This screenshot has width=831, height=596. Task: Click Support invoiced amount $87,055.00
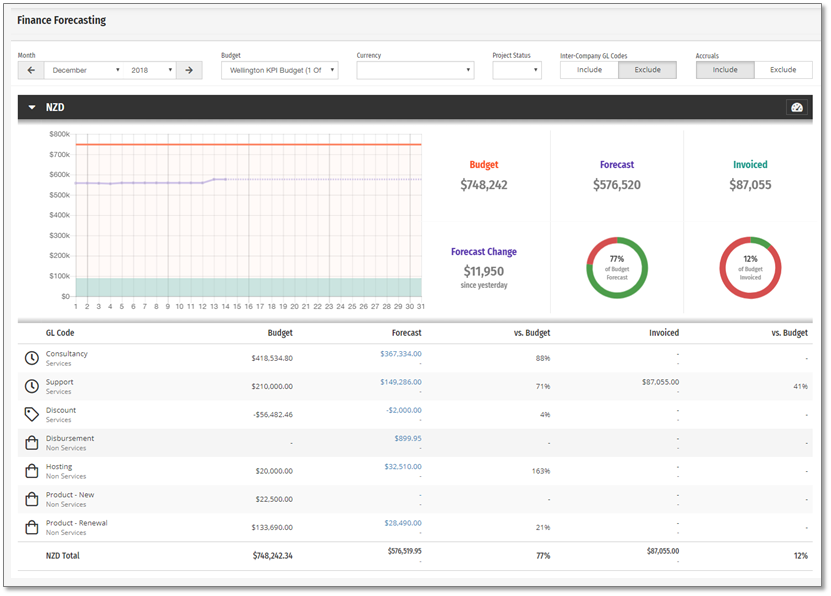pyautogui.click(x=660, y=382)
